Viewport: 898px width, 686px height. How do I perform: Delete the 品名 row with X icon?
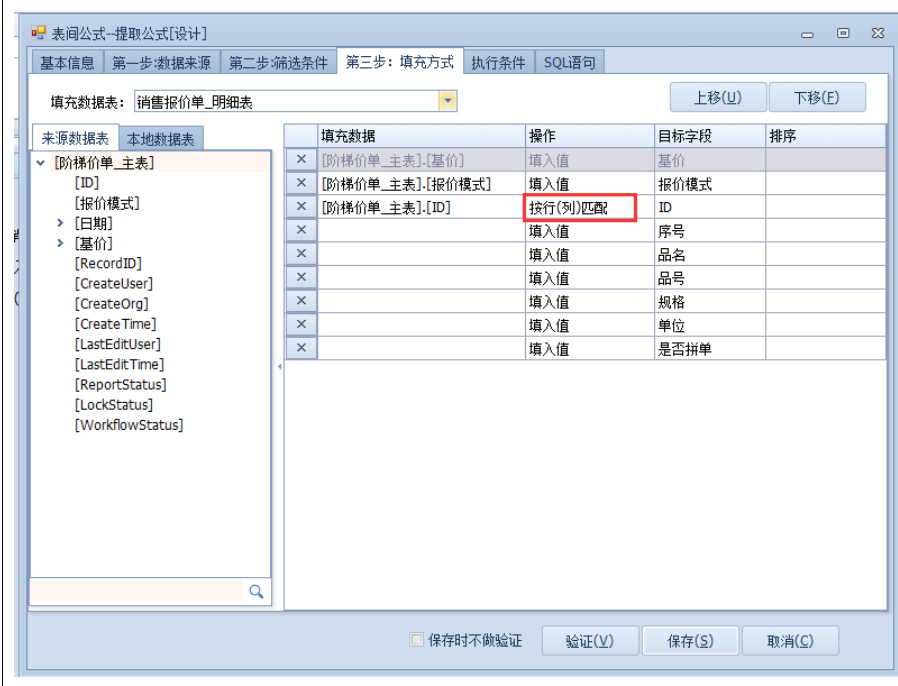click(301, 255)
